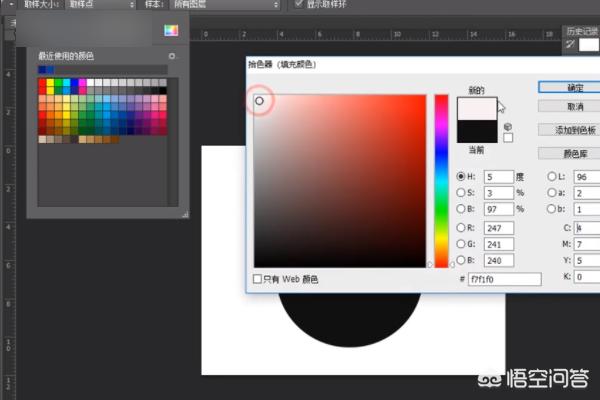Pick the cyan swatch in first palette row
Viewport: 600px width, 400px height.
[66, 82]
